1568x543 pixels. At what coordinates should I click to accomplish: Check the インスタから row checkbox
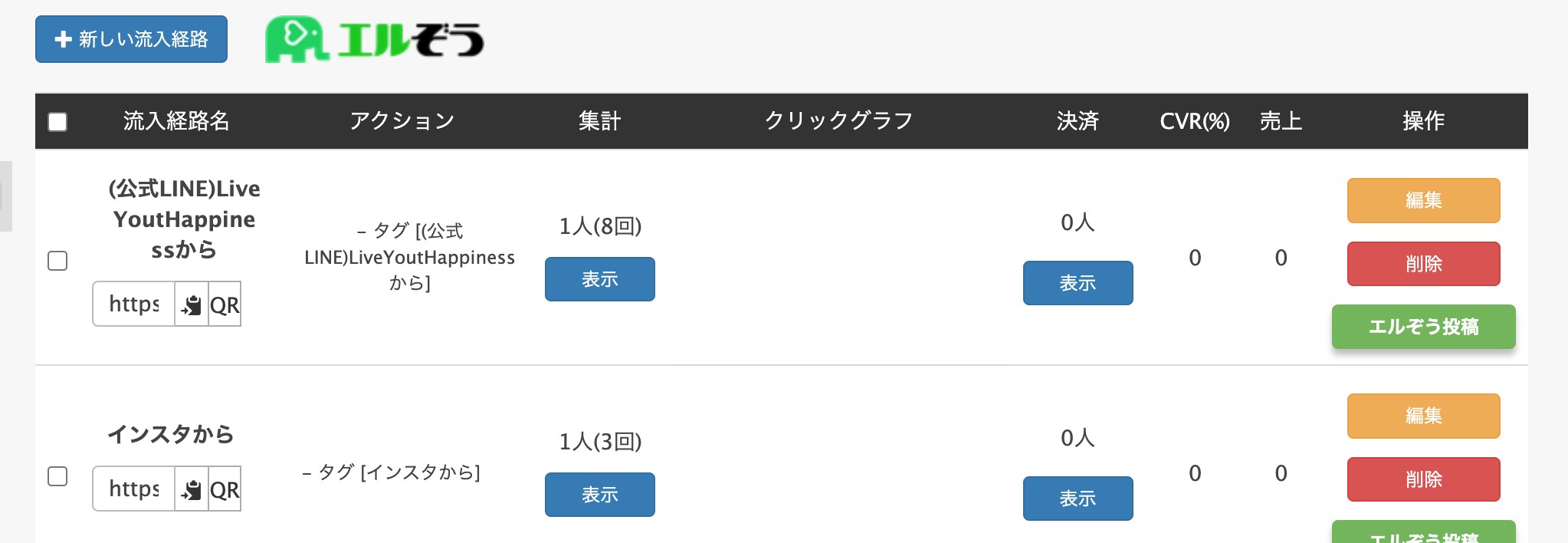tap(57, 476)
